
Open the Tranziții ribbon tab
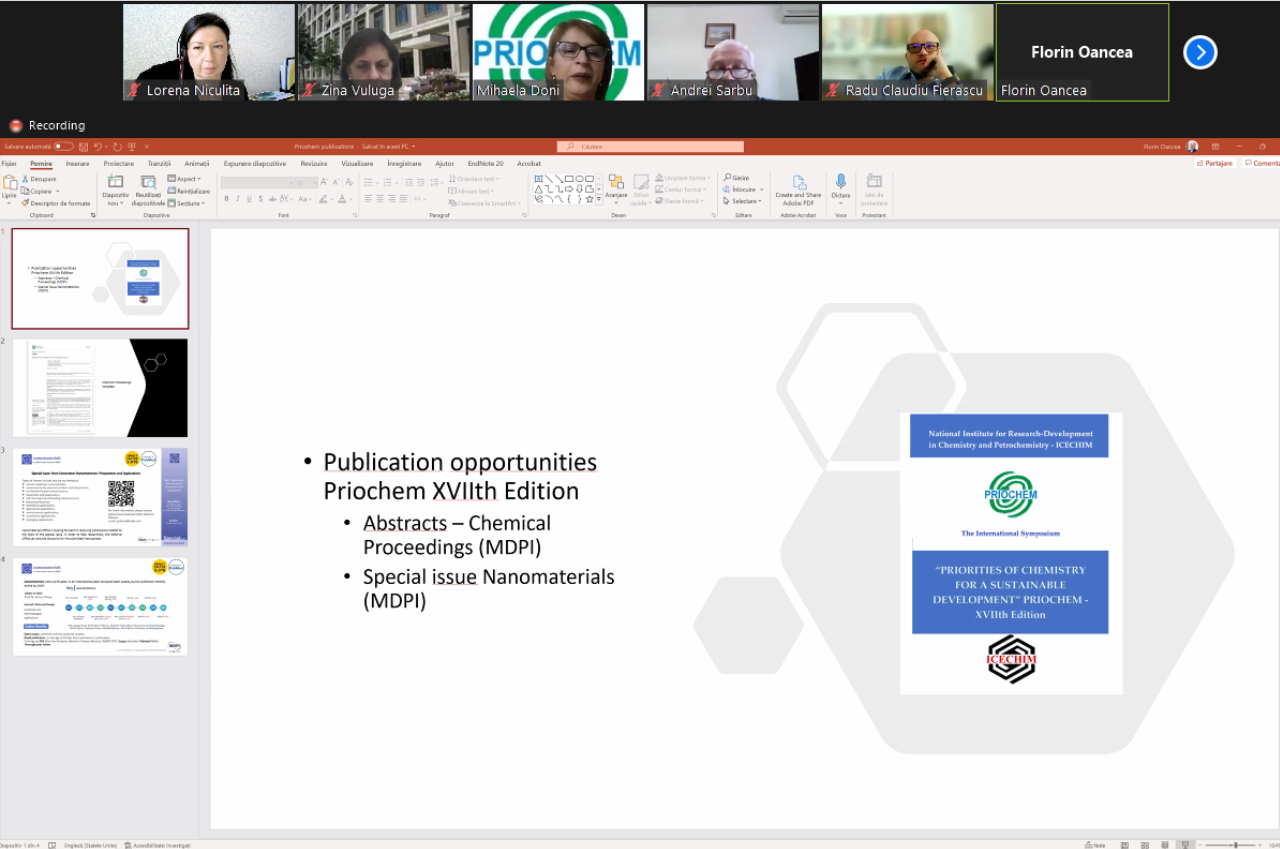(x=159, y=163)
